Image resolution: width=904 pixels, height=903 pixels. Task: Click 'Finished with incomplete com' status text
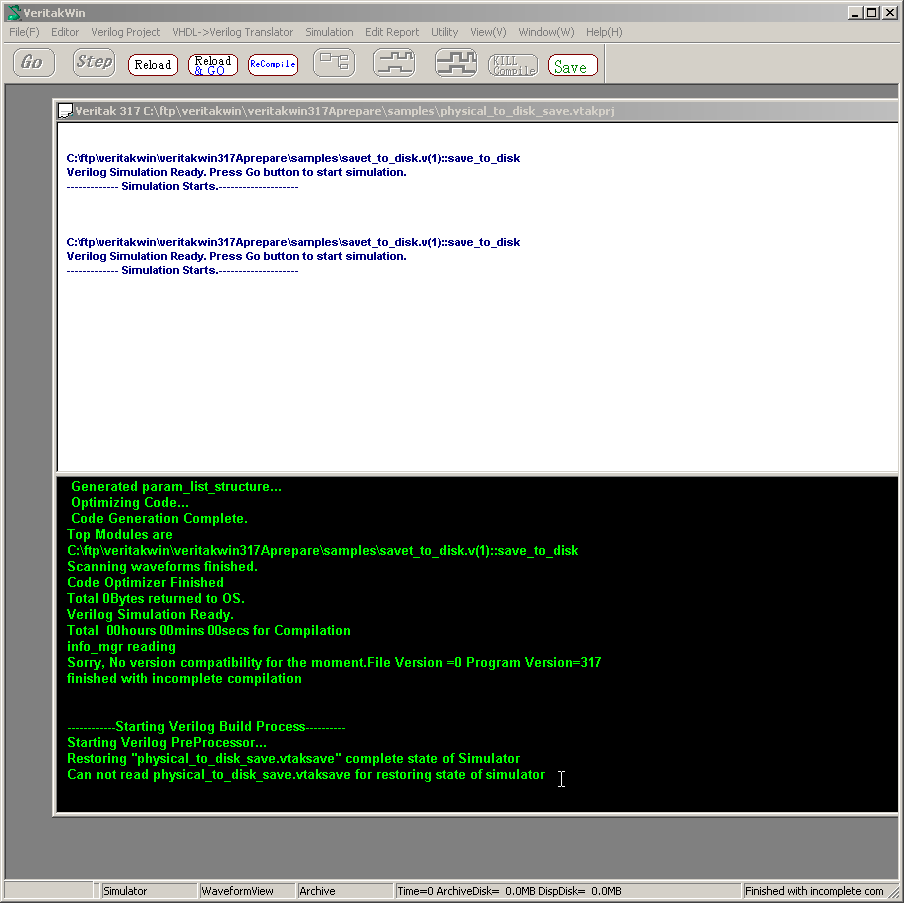pos(813,891)
